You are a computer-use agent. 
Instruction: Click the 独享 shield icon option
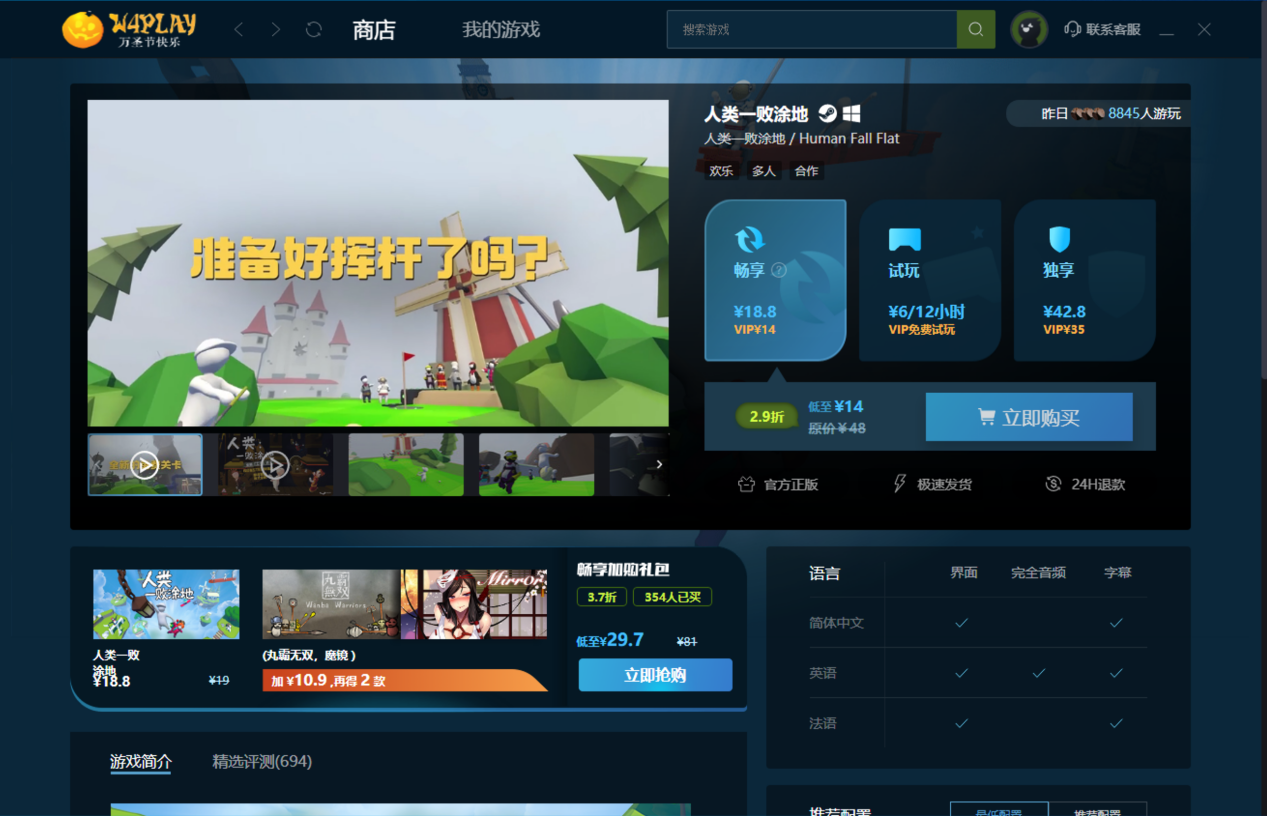(1058, 240)
